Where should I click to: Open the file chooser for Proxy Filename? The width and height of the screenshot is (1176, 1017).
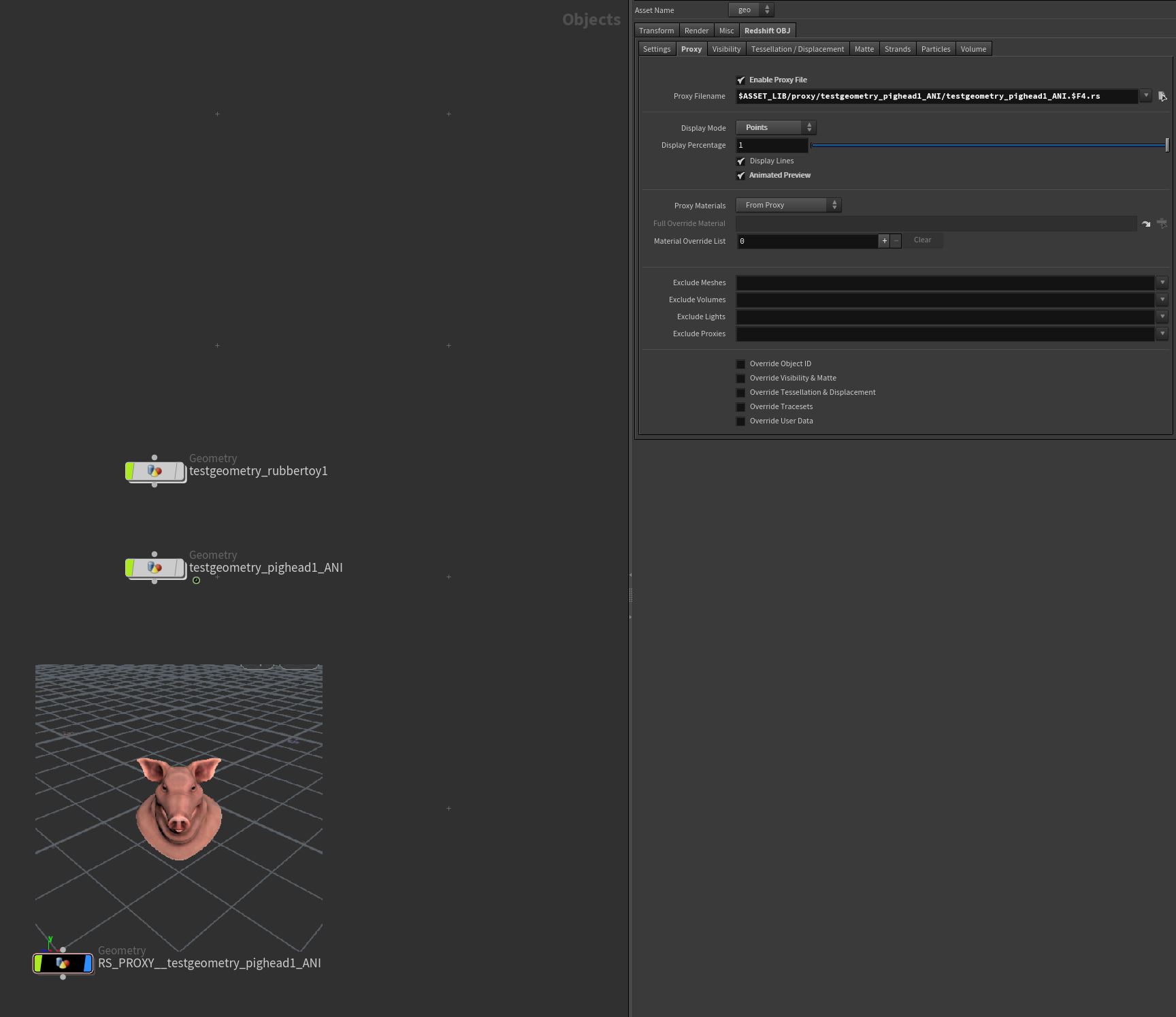[1161, 96]
